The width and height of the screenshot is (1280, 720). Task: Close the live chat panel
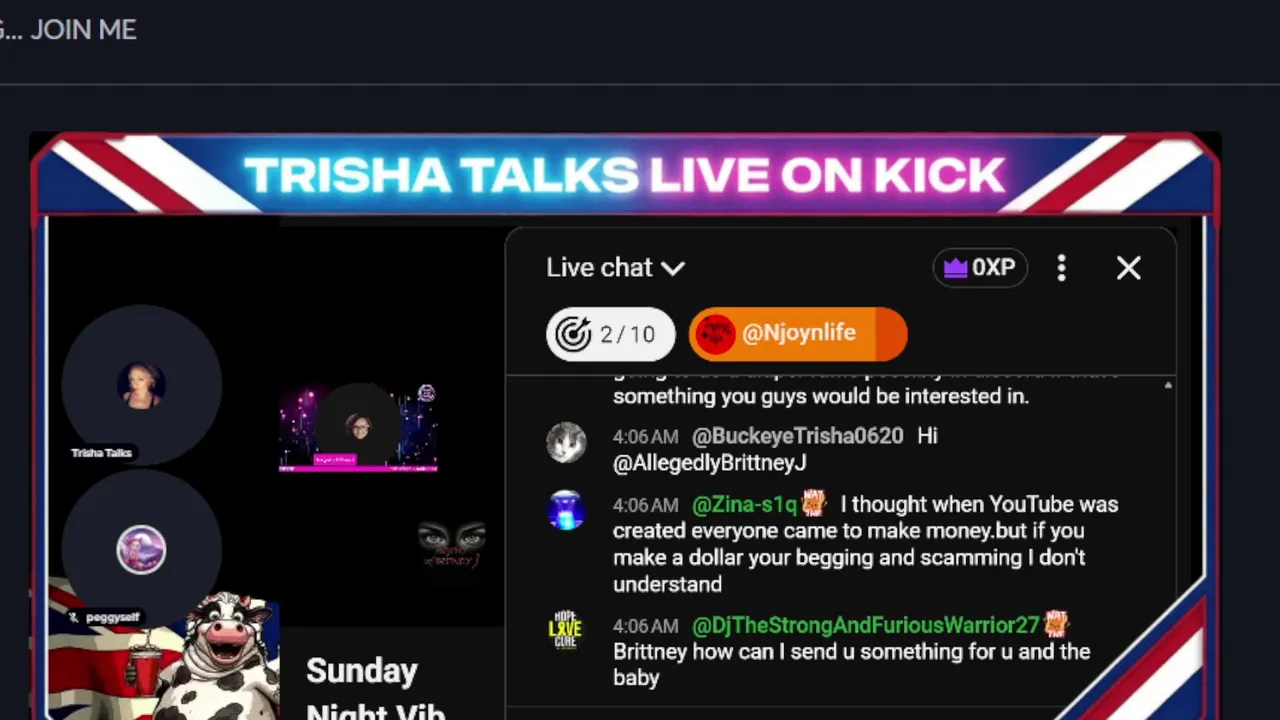pyautogui.click(x=1128, y=268)
